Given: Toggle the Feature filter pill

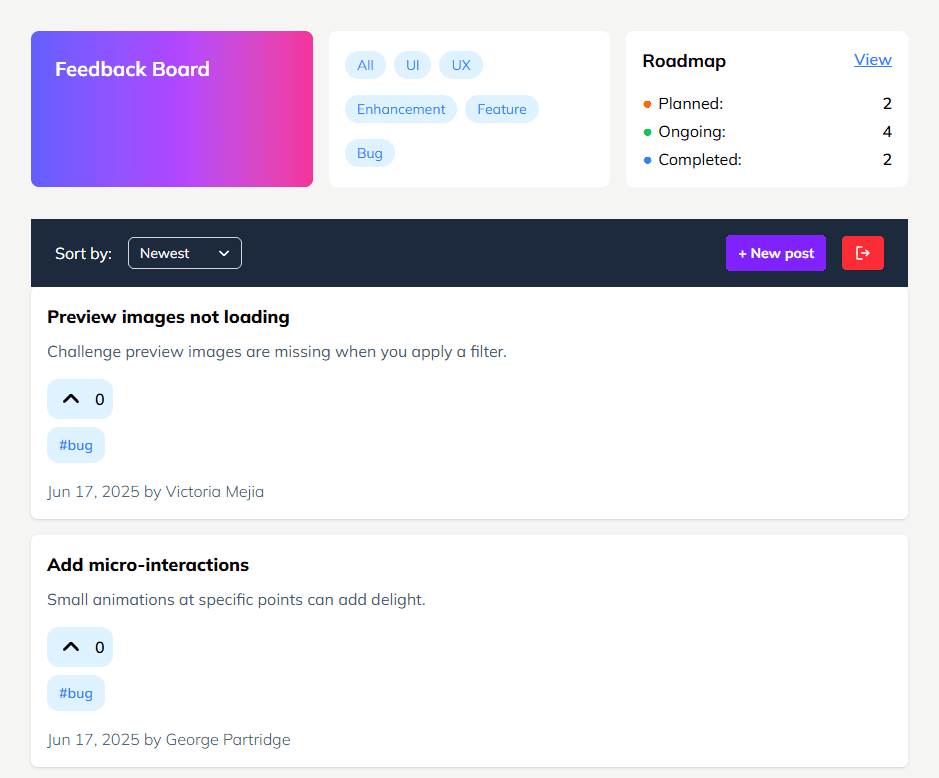Looking at the screenshot, I should [x=501, y=108].
